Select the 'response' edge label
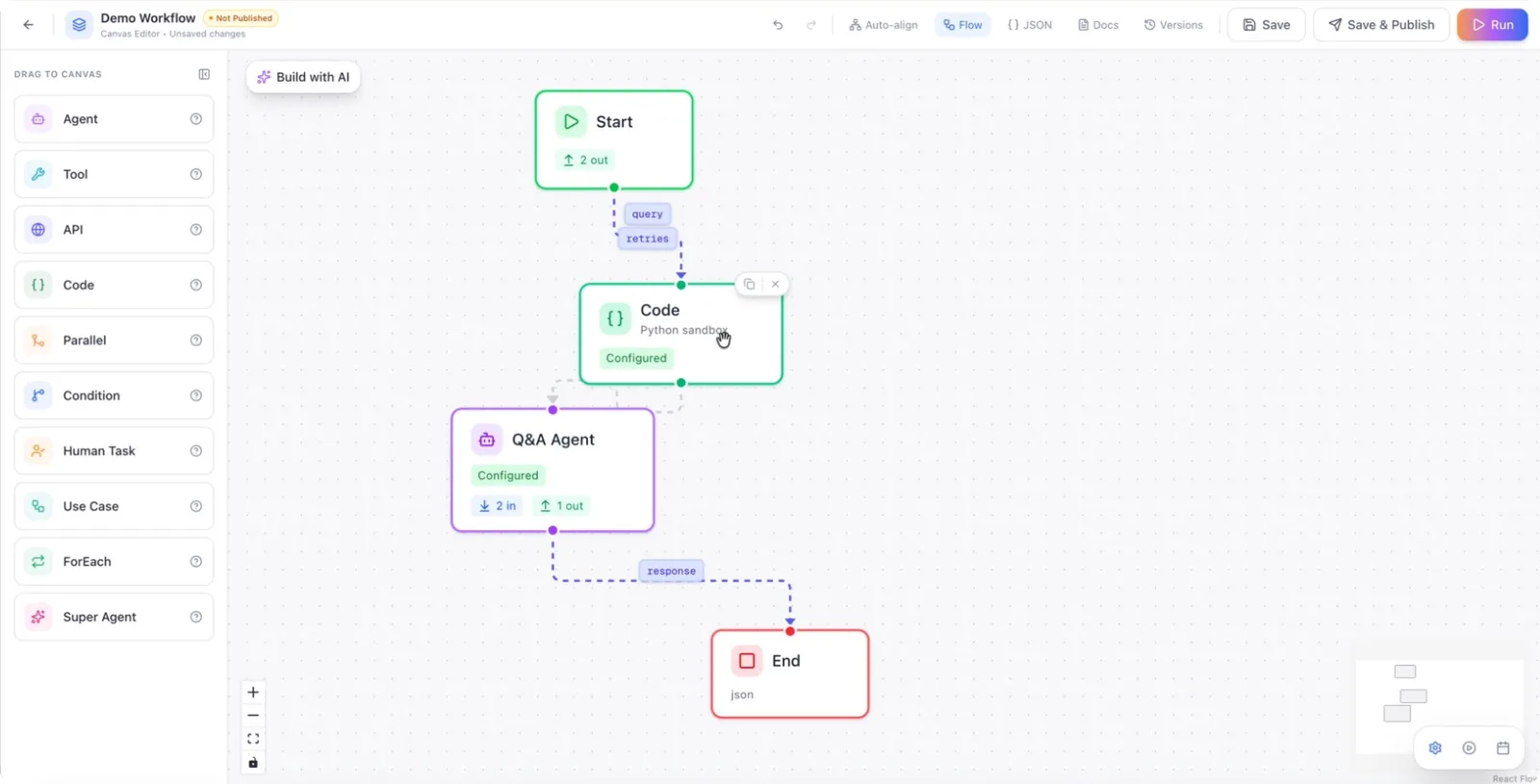This screenshot has width=1540, height=784. 672,571
